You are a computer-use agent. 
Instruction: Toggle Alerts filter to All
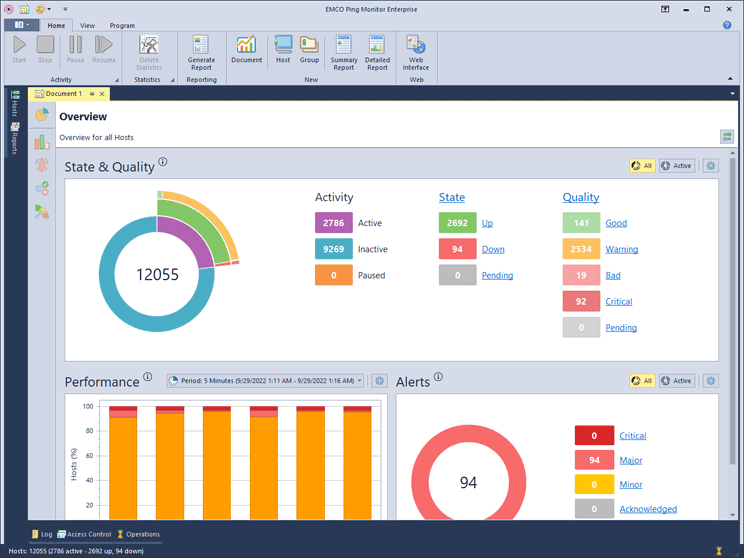642,381
